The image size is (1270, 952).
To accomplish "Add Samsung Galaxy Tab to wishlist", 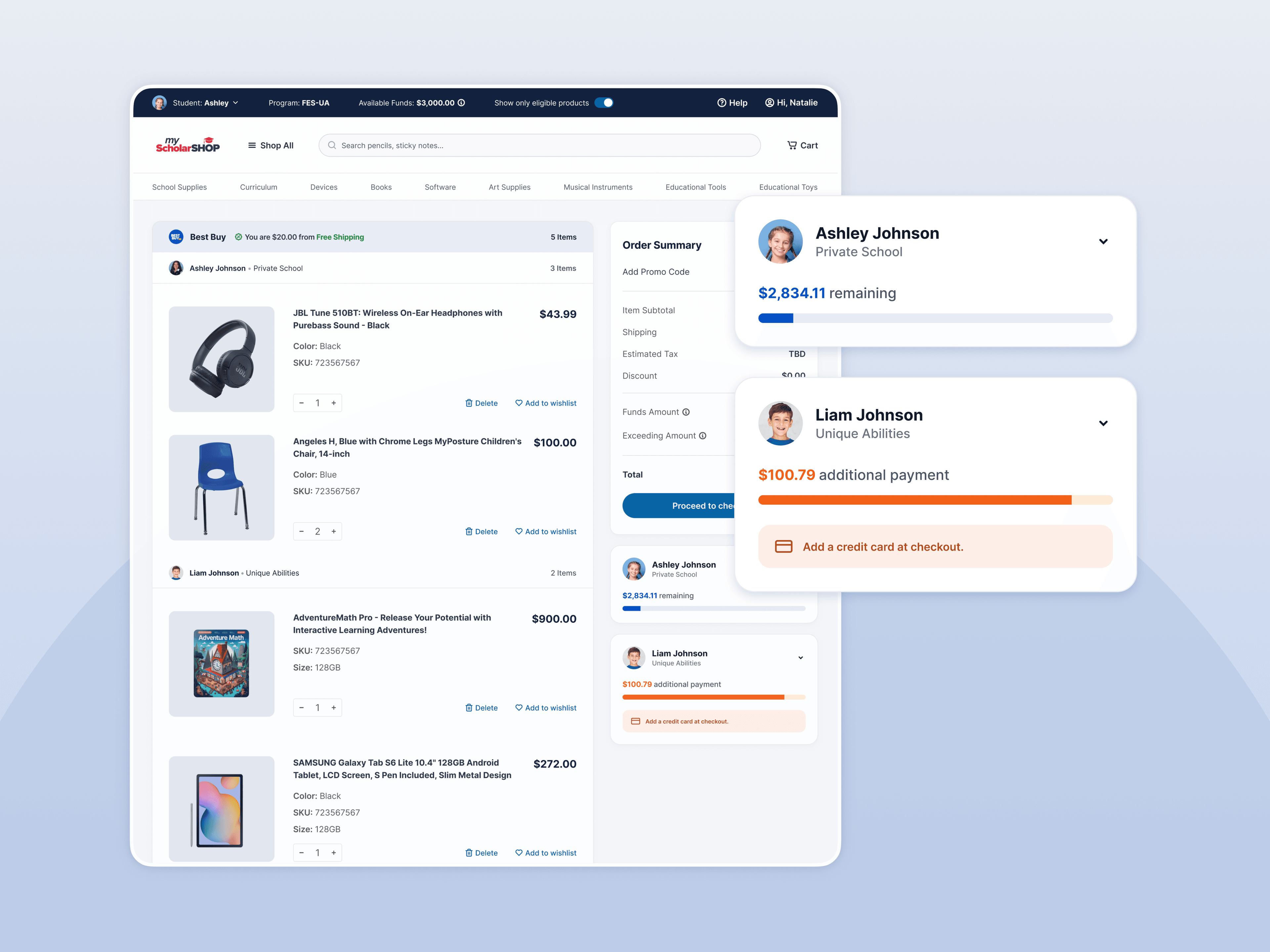I will tap(545, 853).
